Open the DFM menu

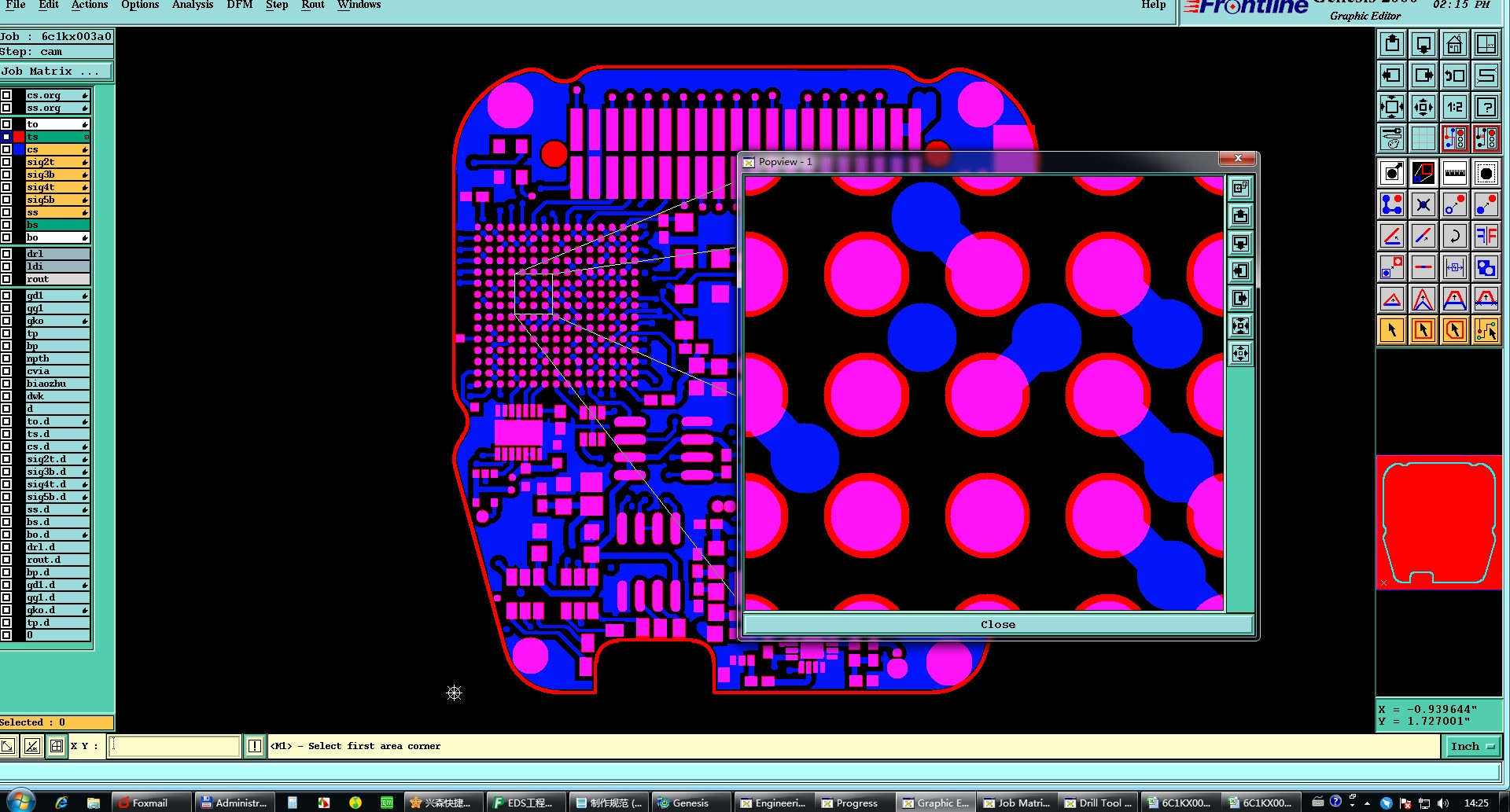pyautogui.click(x=240, y=5)
